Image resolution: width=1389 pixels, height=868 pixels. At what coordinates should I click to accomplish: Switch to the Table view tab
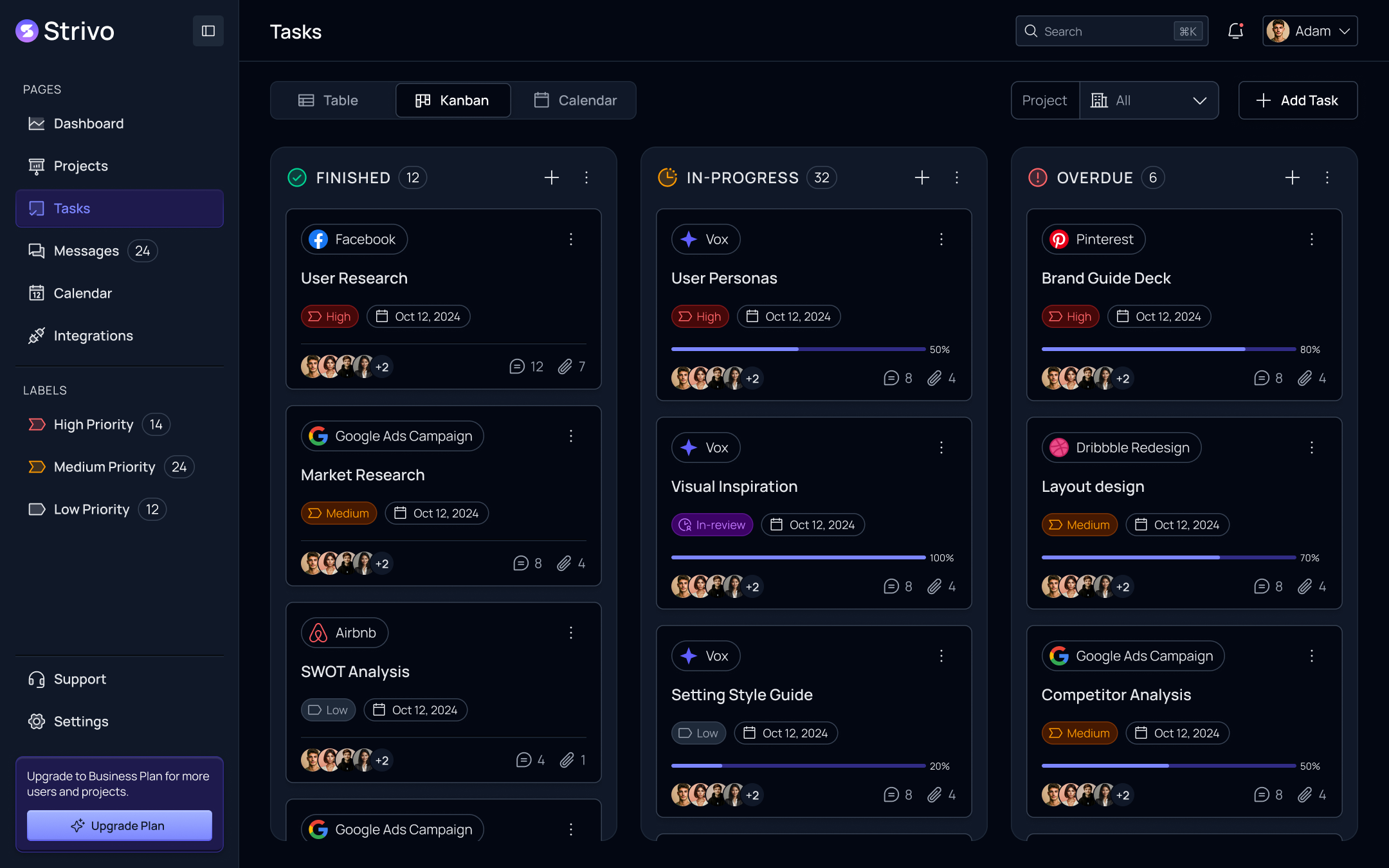click(329, 100)
